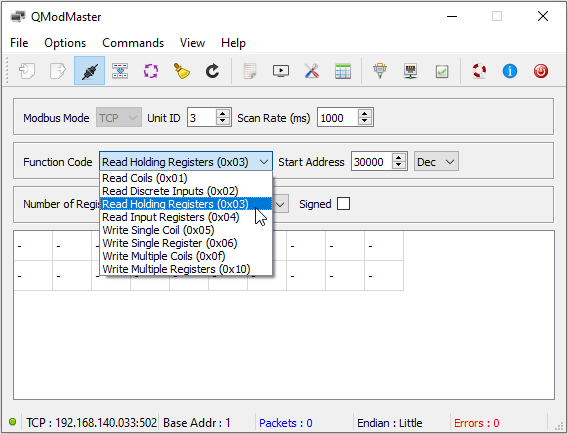Viewport: 568px width, 434px height.
Task: Select Read Input Registers (0x04) option
Action: point(186,217)
